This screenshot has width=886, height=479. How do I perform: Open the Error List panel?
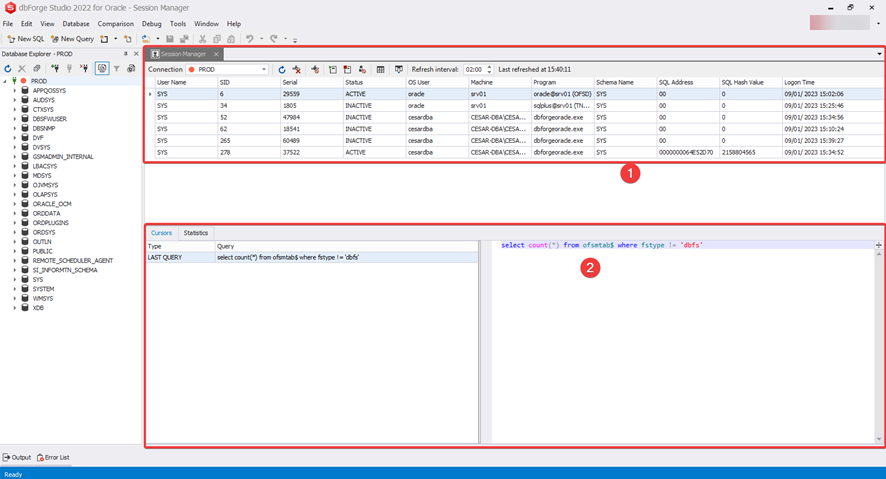(x=53, y=458)
